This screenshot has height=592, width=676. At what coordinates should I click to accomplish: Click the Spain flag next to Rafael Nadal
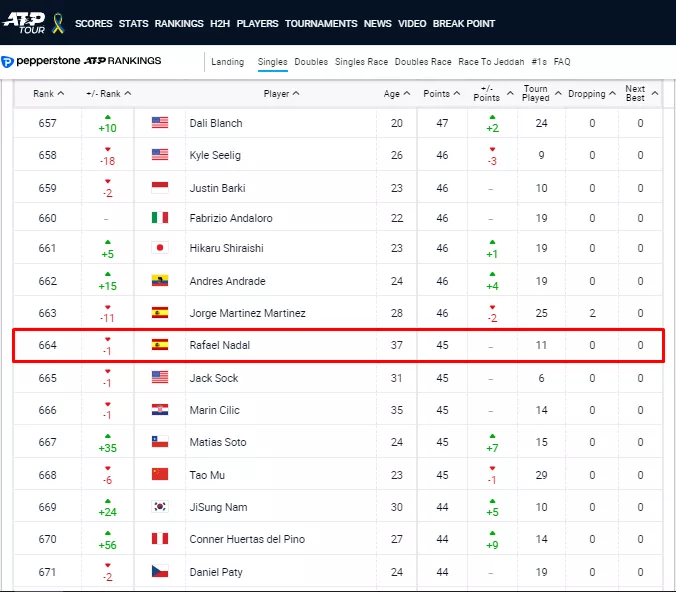[160, 345]
